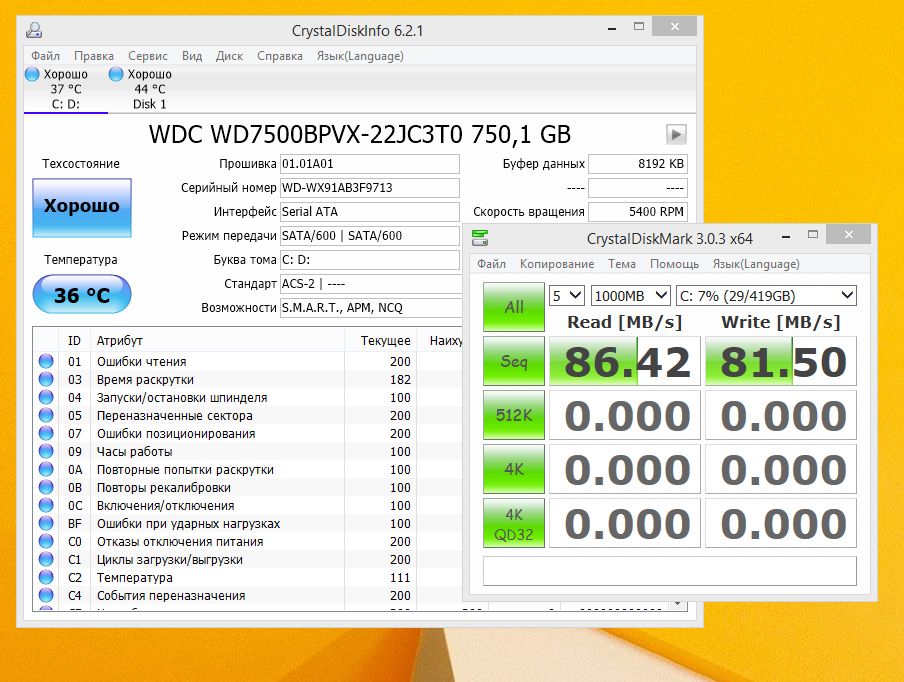904x682 pixels.
Task: Click status orb for C4 События переназначения
Action: [46, 595]
